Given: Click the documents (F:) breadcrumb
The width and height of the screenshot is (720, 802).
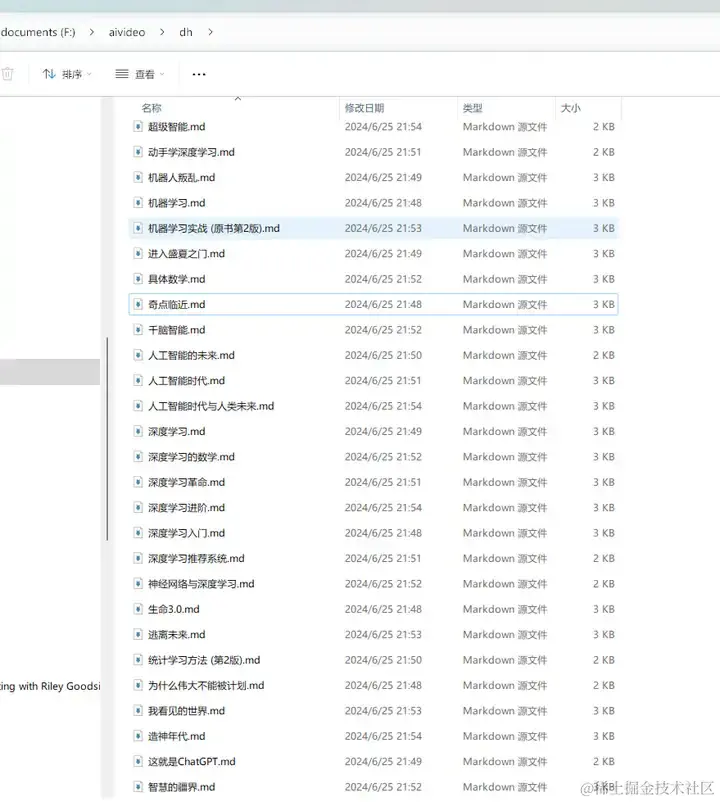Looking at the screenshot, I should (38, 32).
